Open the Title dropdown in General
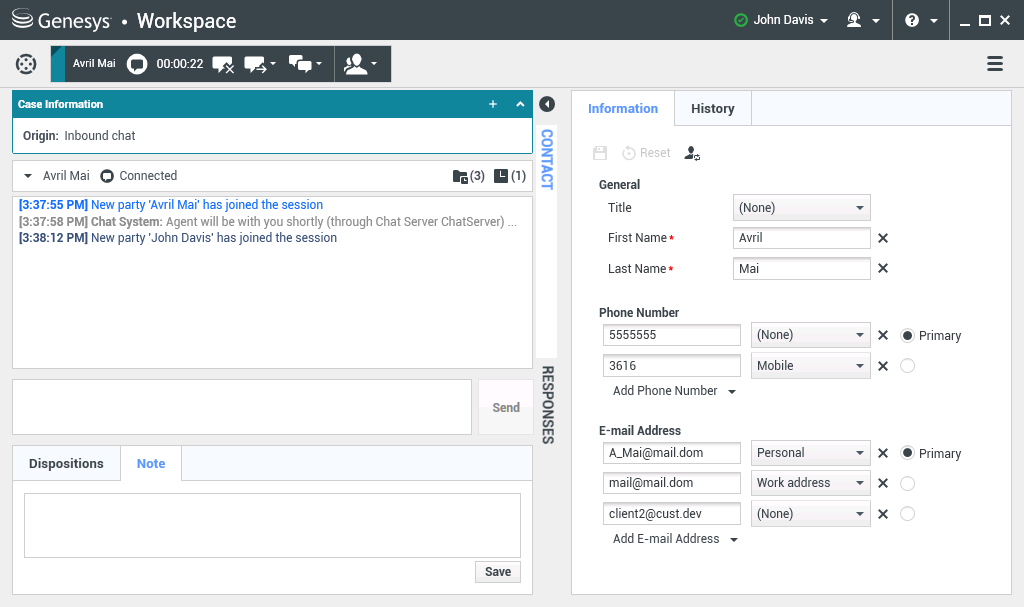The width and height of the screenshot is (1024, 607). pos(801,208)
